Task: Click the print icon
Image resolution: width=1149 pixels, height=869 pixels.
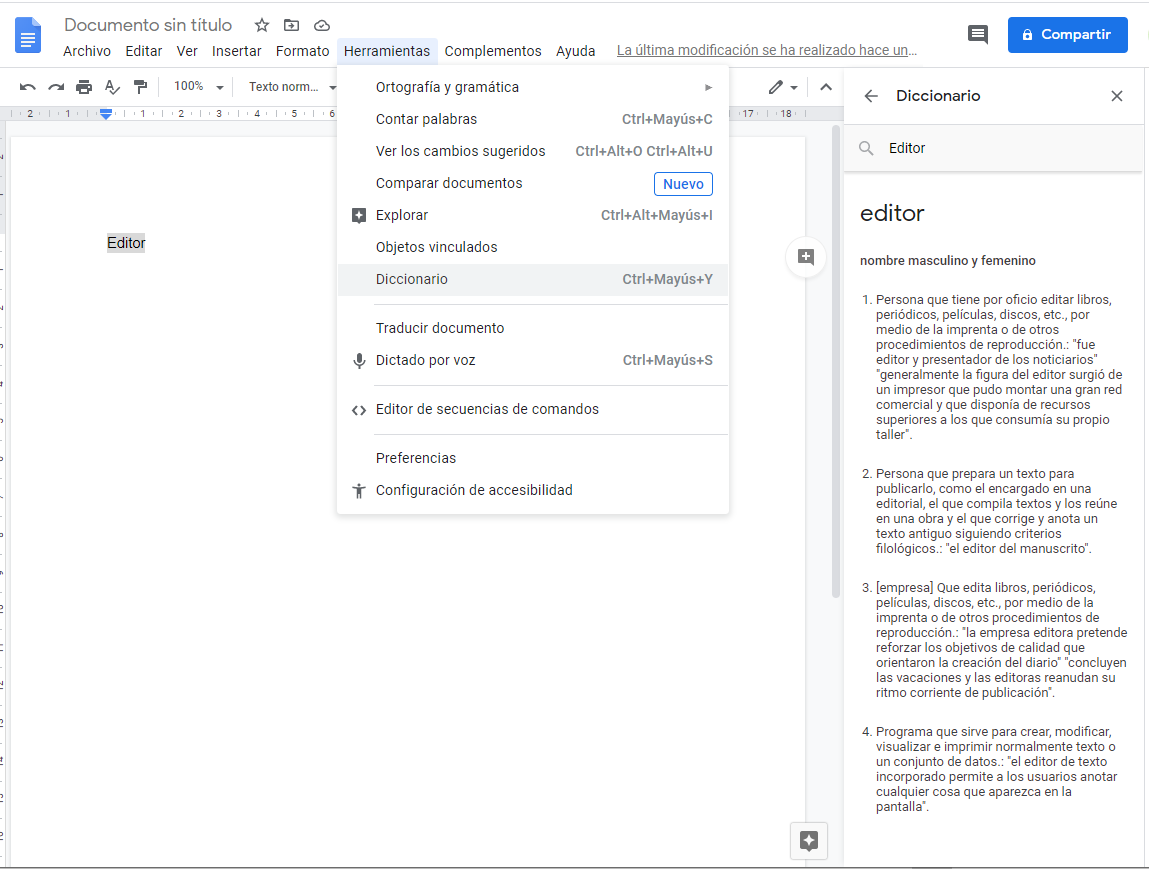Action: pyautogui.click(x=84, y=87)
